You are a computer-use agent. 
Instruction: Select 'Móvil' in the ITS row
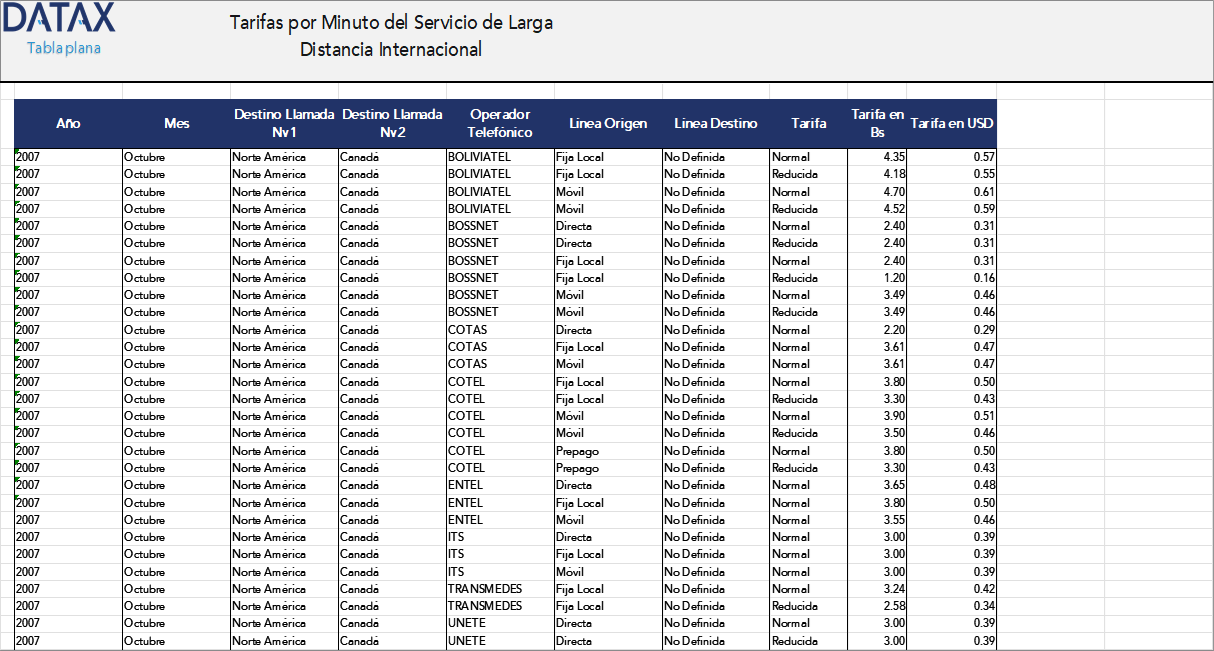608,572
